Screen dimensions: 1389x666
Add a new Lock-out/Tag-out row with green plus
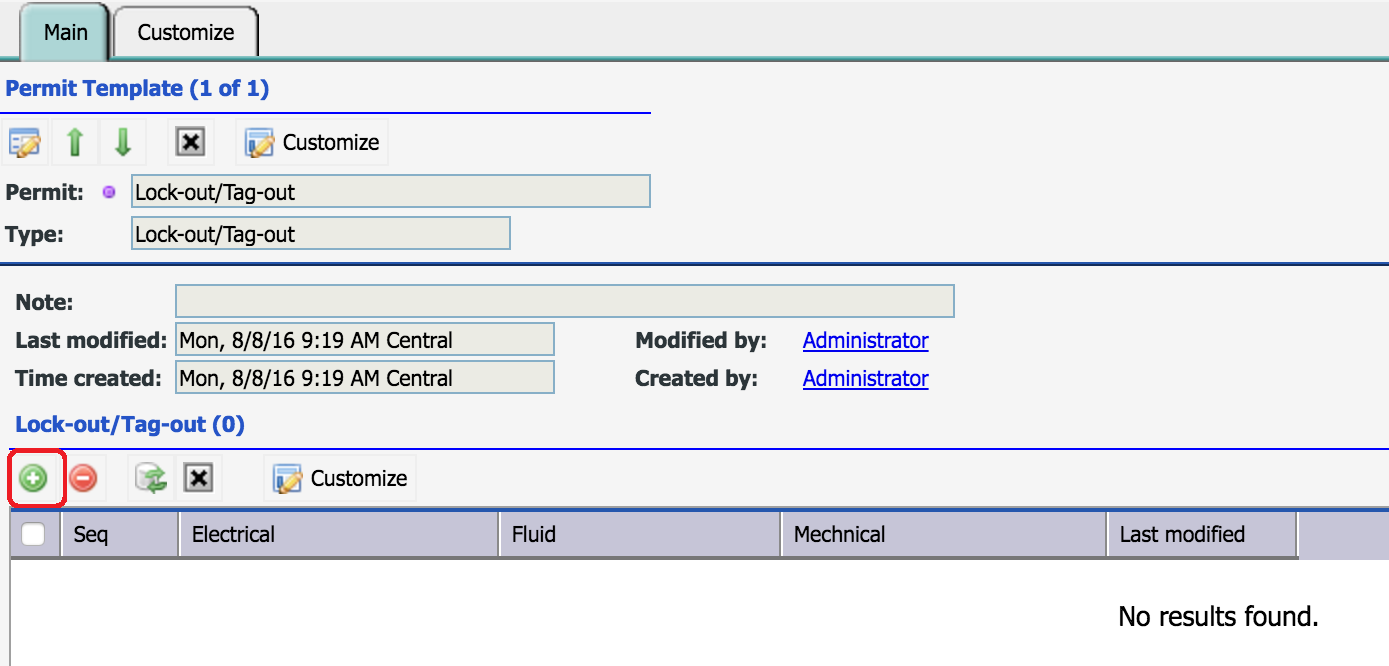[34, 479]
